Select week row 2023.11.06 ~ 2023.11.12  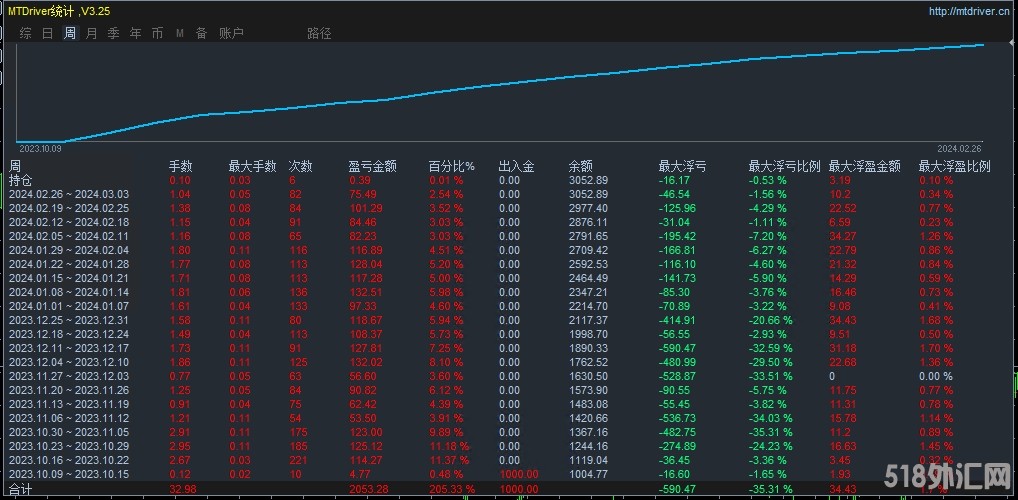tap(69, 419)
